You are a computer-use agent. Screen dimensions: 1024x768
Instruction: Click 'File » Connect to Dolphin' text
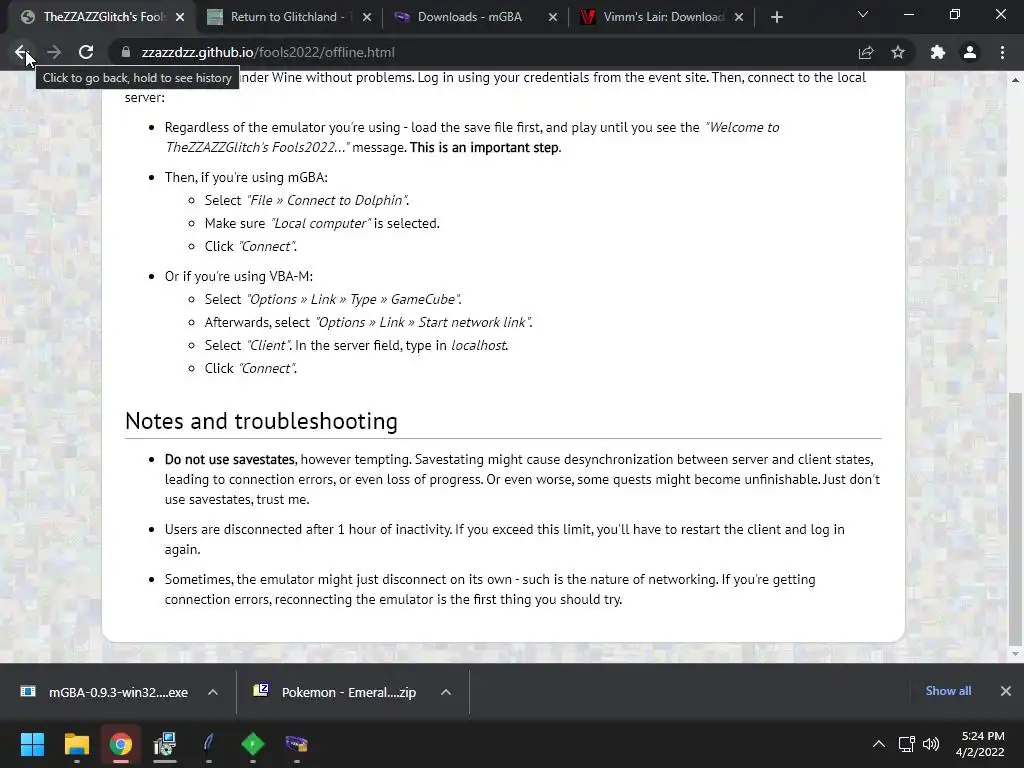[x=327, y=200]
